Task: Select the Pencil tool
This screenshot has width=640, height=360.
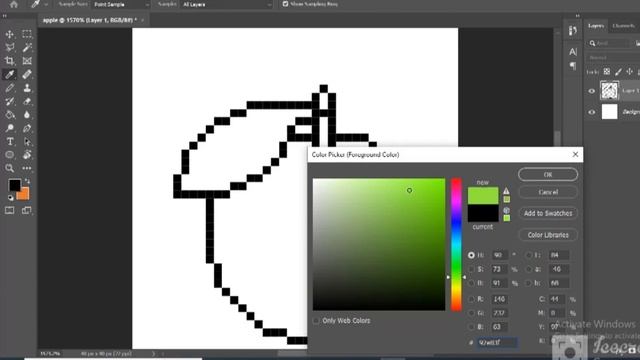Action: (x=9, y=88)
